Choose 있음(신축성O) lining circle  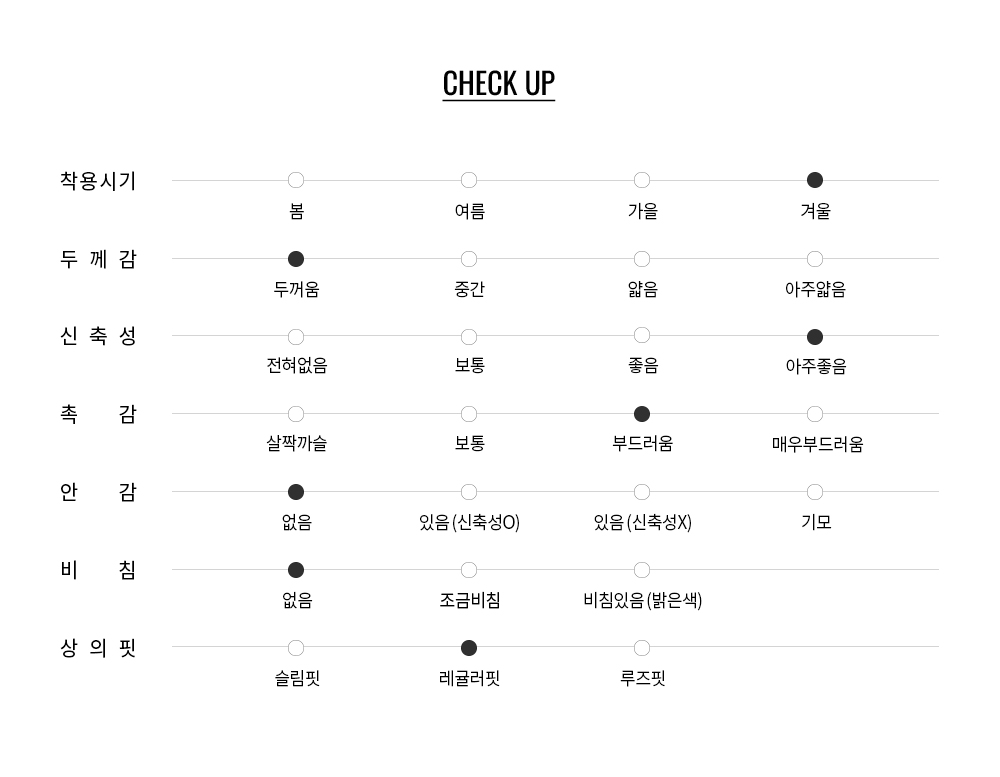[469, 492]
